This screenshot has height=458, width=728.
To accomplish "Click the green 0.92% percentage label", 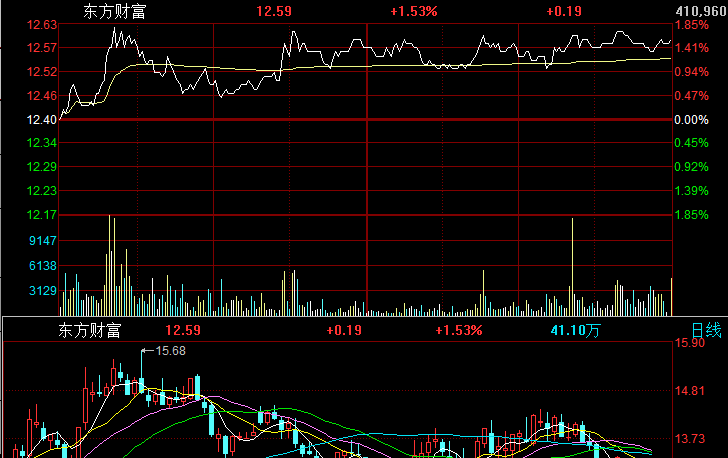I will coord(691,167).
